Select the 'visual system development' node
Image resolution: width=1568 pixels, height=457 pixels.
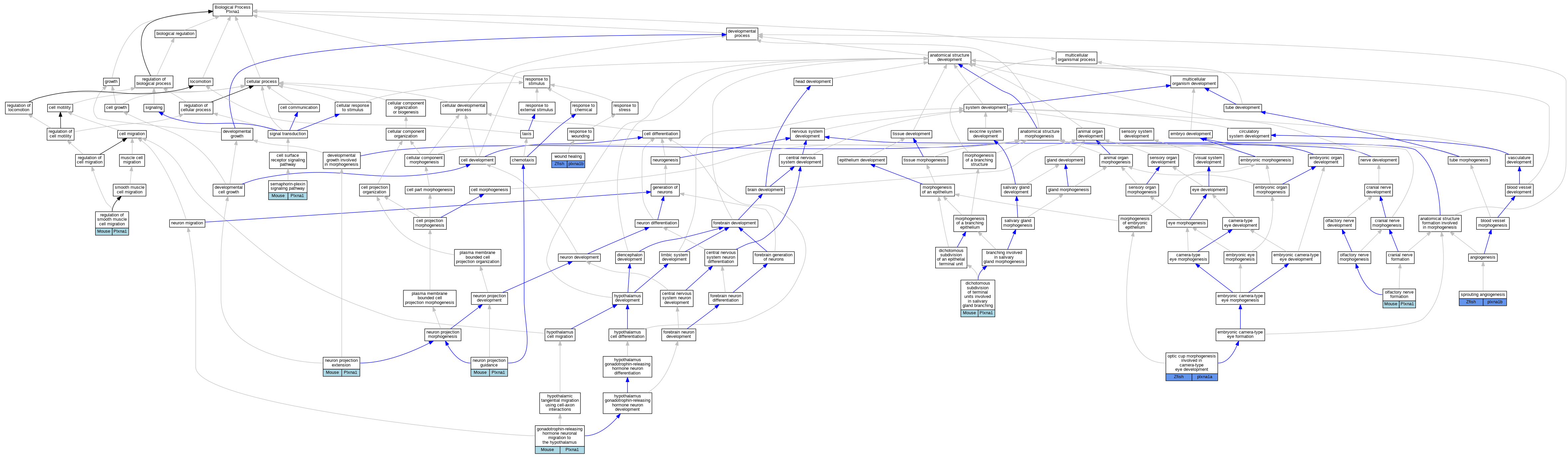pos(1209,160)
